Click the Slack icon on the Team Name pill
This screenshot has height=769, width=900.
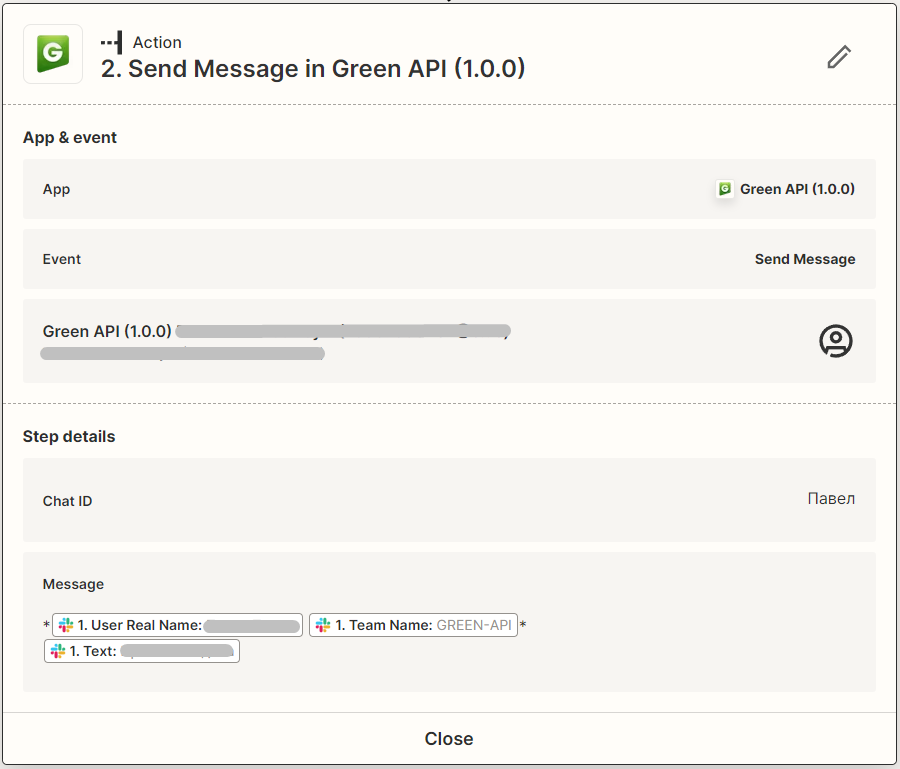coord(322,624)
